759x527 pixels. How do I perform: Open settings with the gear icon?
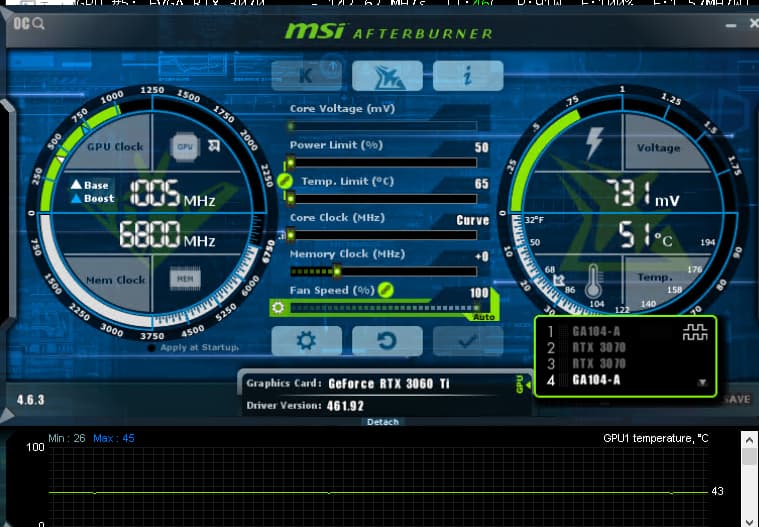(x=306, y=341)
